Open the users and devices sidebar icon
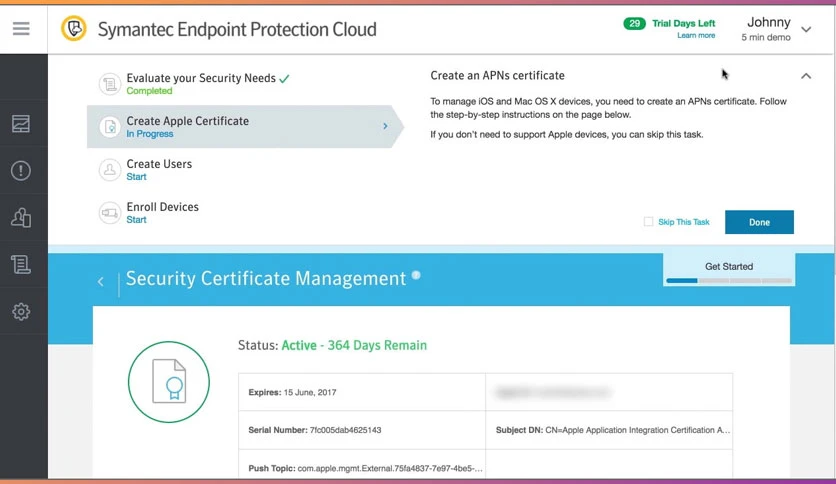Screen dimensions: 836x484 click(21, 217)
